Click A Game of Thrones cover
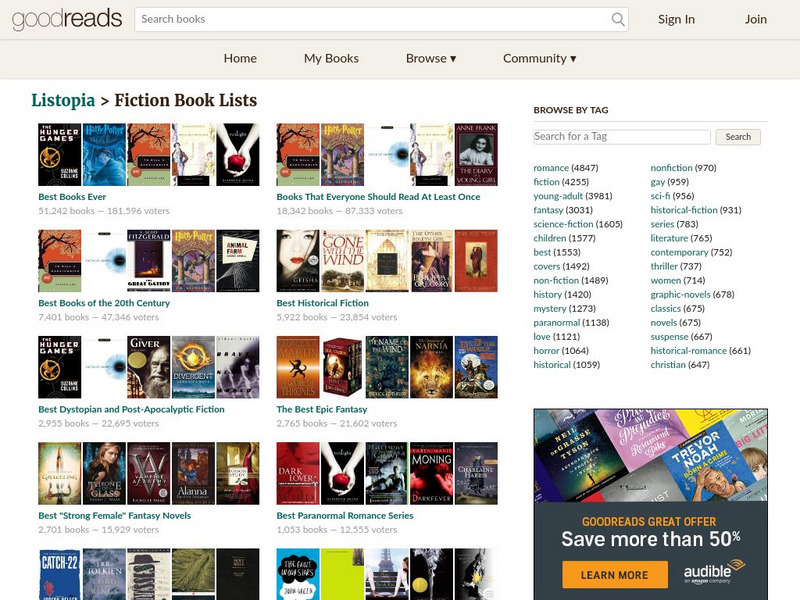The image size is (800, 600). 298,367
